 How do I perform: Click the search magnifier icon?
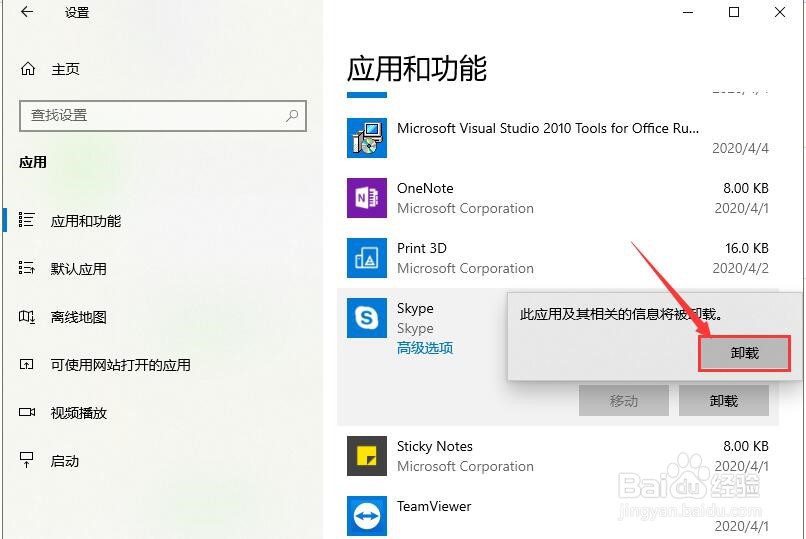click(x=292, y=116)
